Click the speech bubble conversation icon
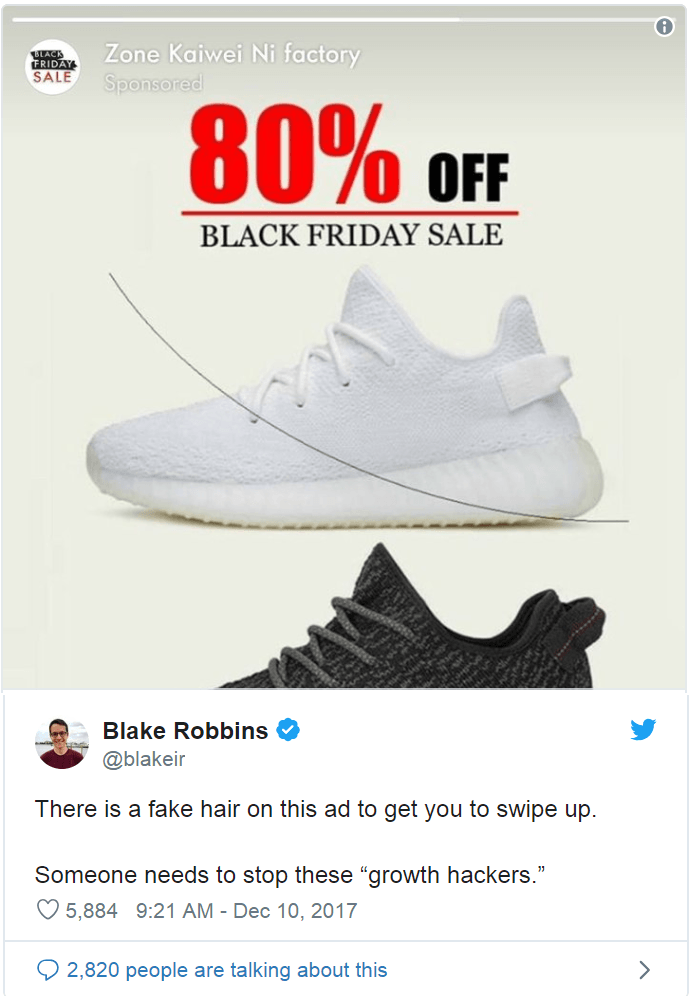The width and height of the screenshot is (694, 996). point(48,969)
